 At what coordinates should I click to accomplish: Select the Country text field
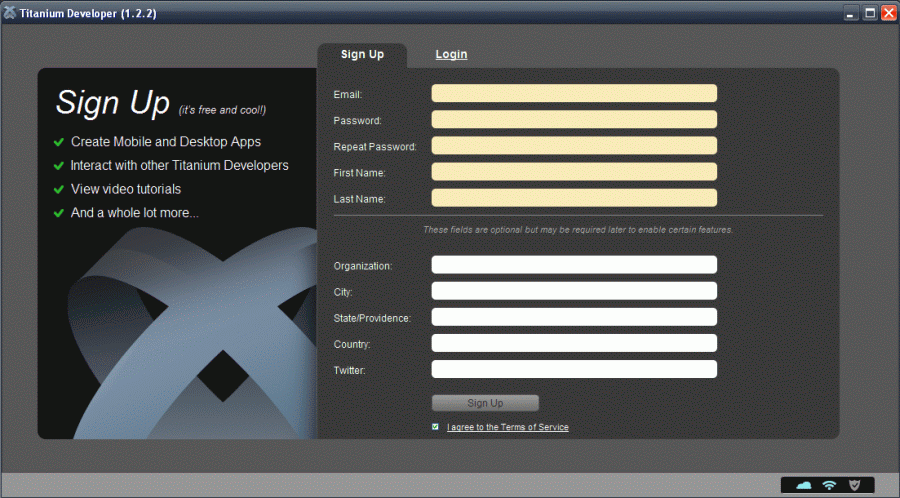[x=574, y=343]
